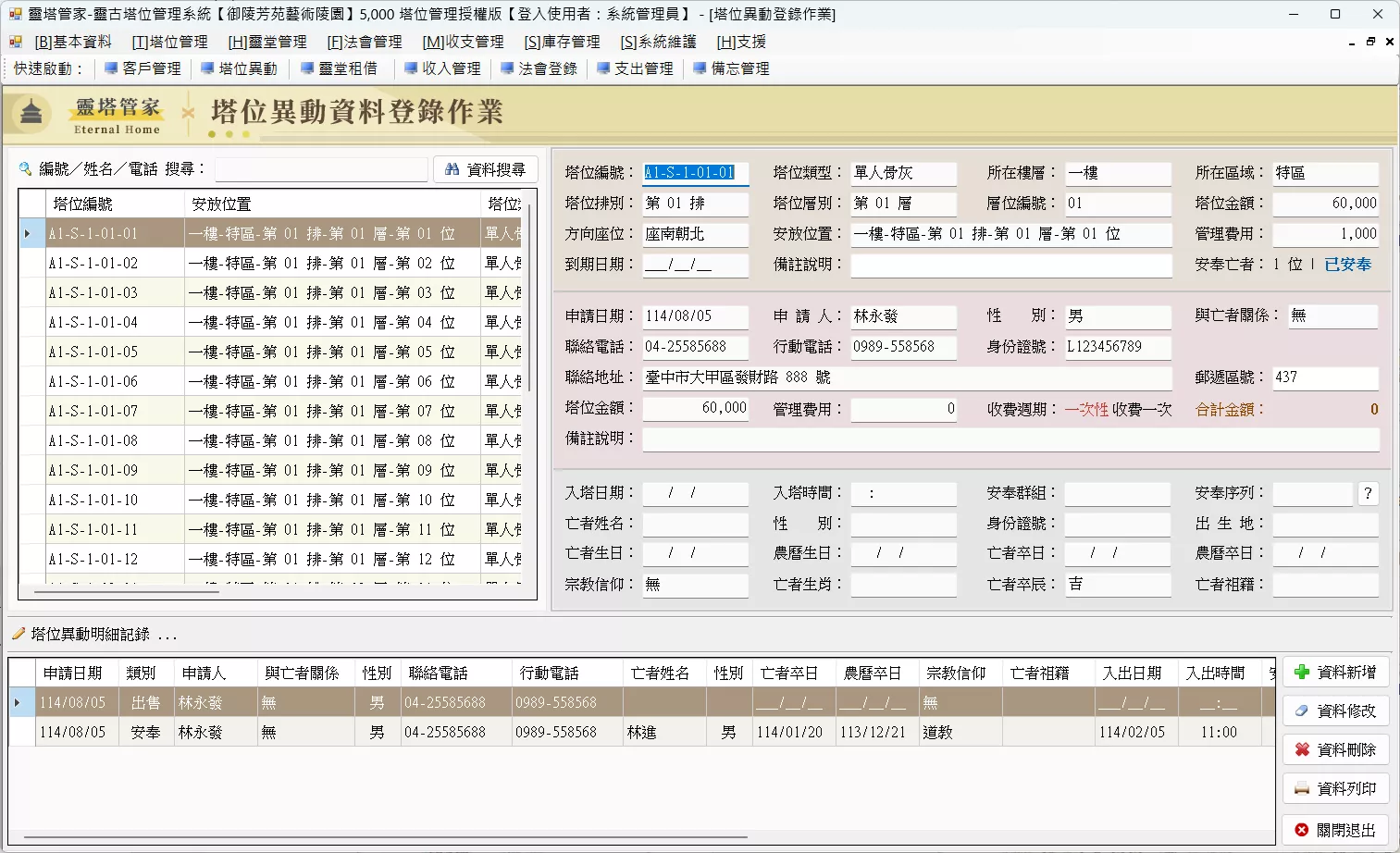The width and height of the screenshot is (1400, 853).
Task: Click the 資料新增 add button
Action: [1336, 673]
